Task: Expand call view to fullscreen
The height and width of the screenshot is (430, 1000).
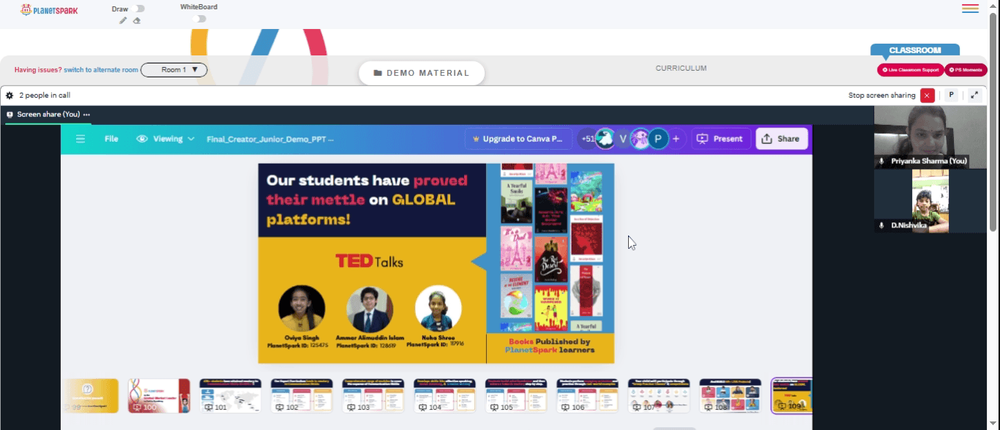Action: tap(974, 95)
